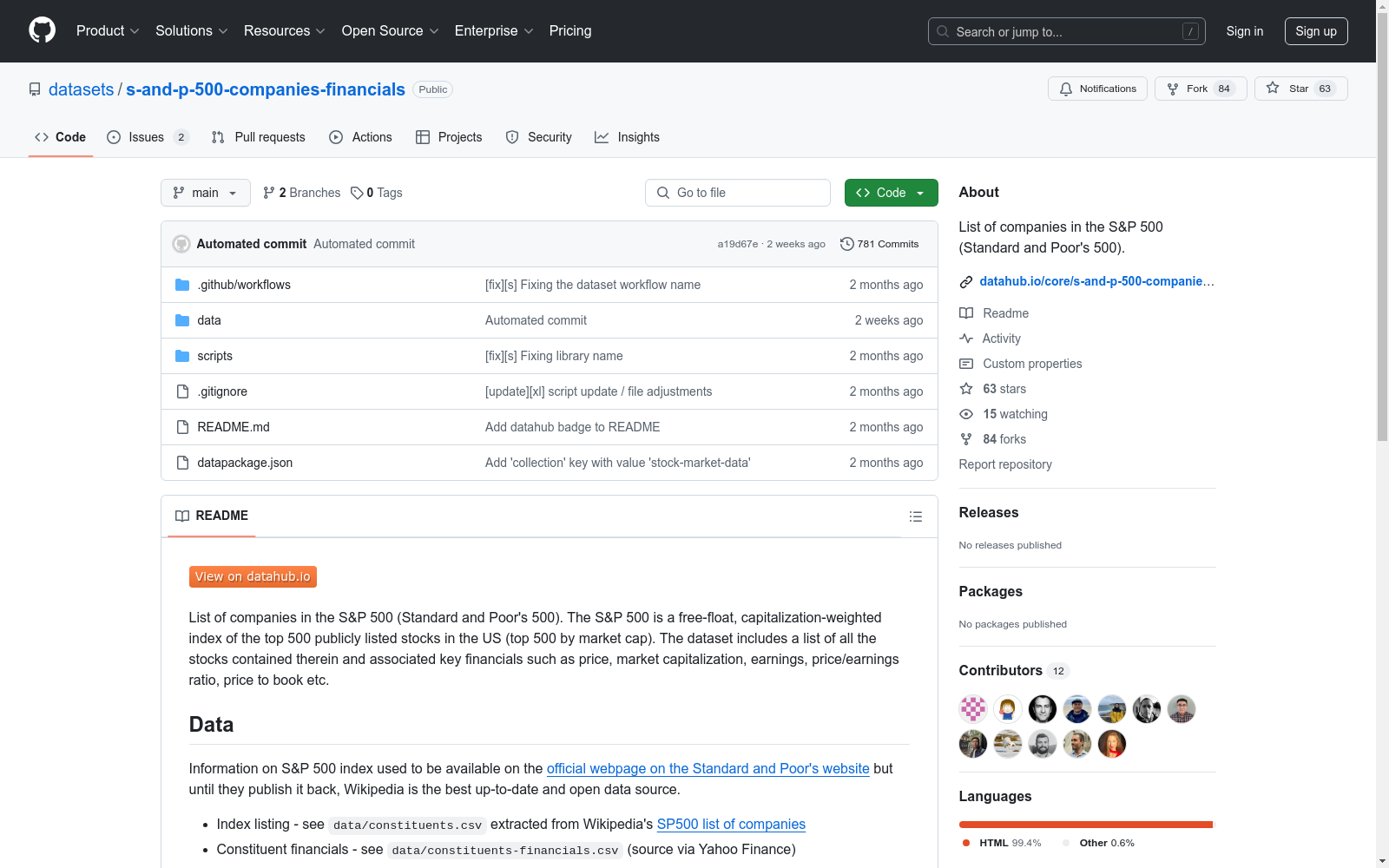Click commit hash a19d67e
This screenshot has height=868, width=1389.
coord(738,244)
